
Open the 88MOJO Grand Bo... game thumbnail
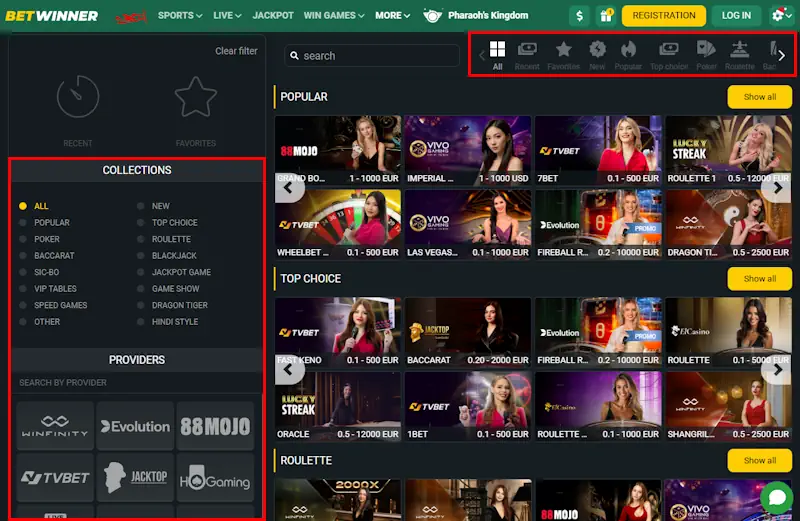click(x=338, y=150)
